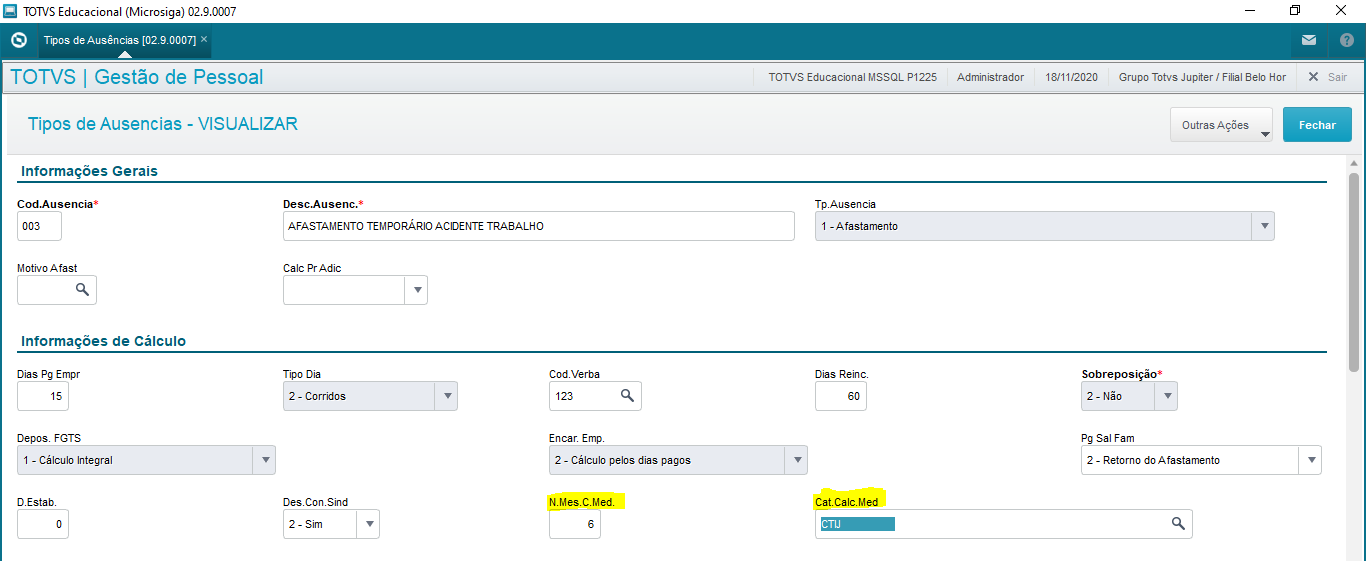Click N.Mes.C.Med. field
The height and width of the screenshot is (561, 1366).
(x=575, y=524)
